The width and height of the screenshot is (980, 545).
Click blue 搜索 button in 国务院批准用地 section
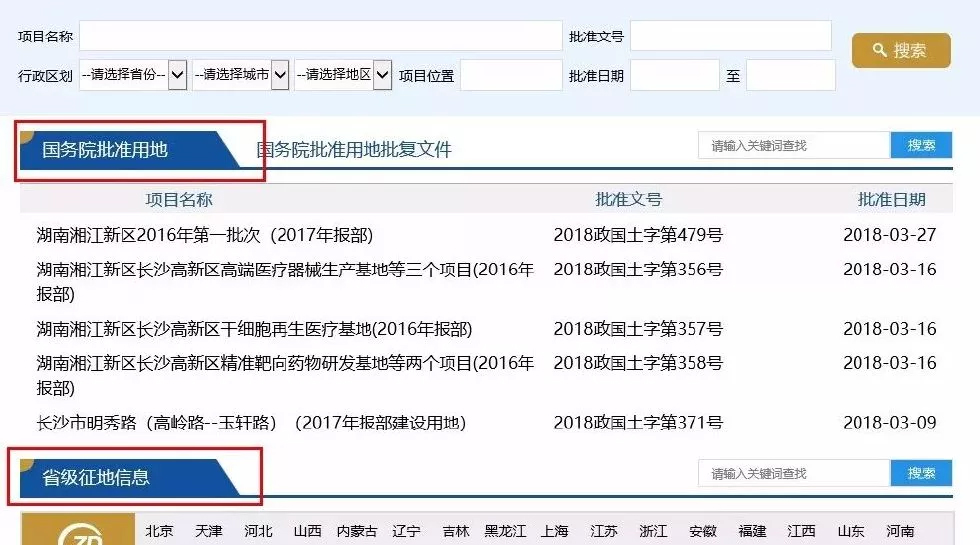921,145
